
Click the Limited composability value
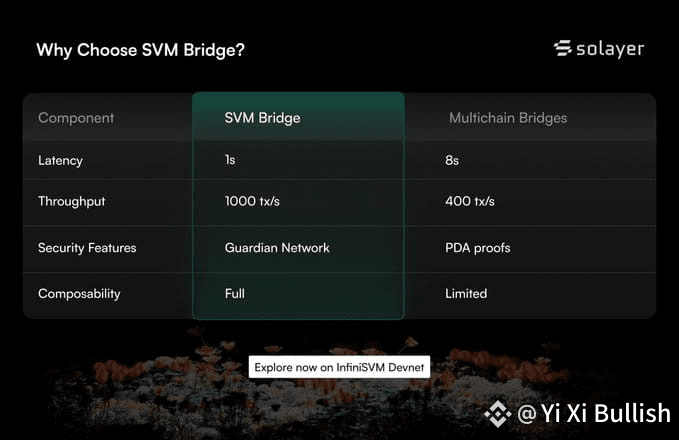tap(466, 293)
